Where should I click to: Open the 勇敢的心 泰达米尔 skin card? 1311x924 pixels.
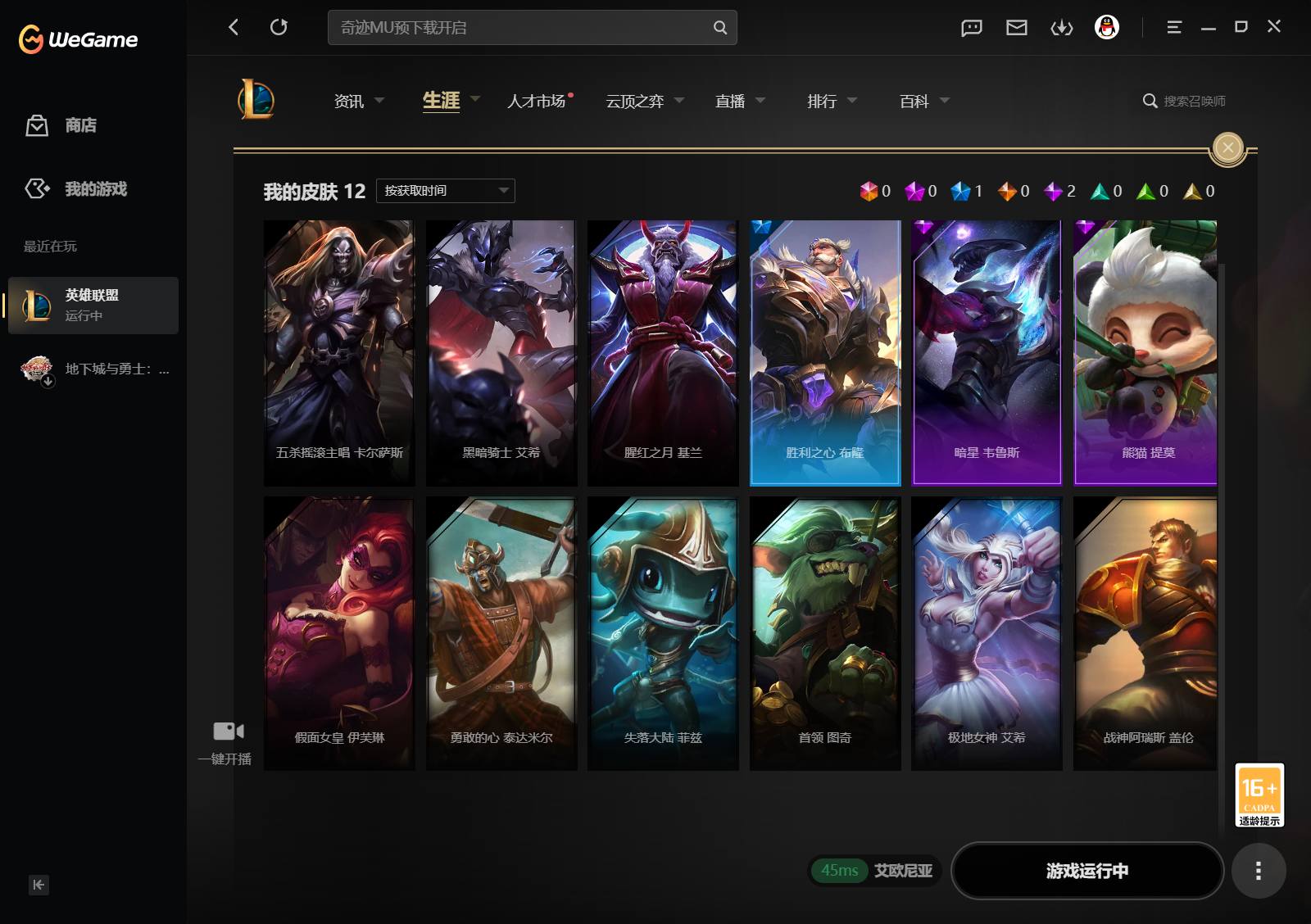[501, 633]
